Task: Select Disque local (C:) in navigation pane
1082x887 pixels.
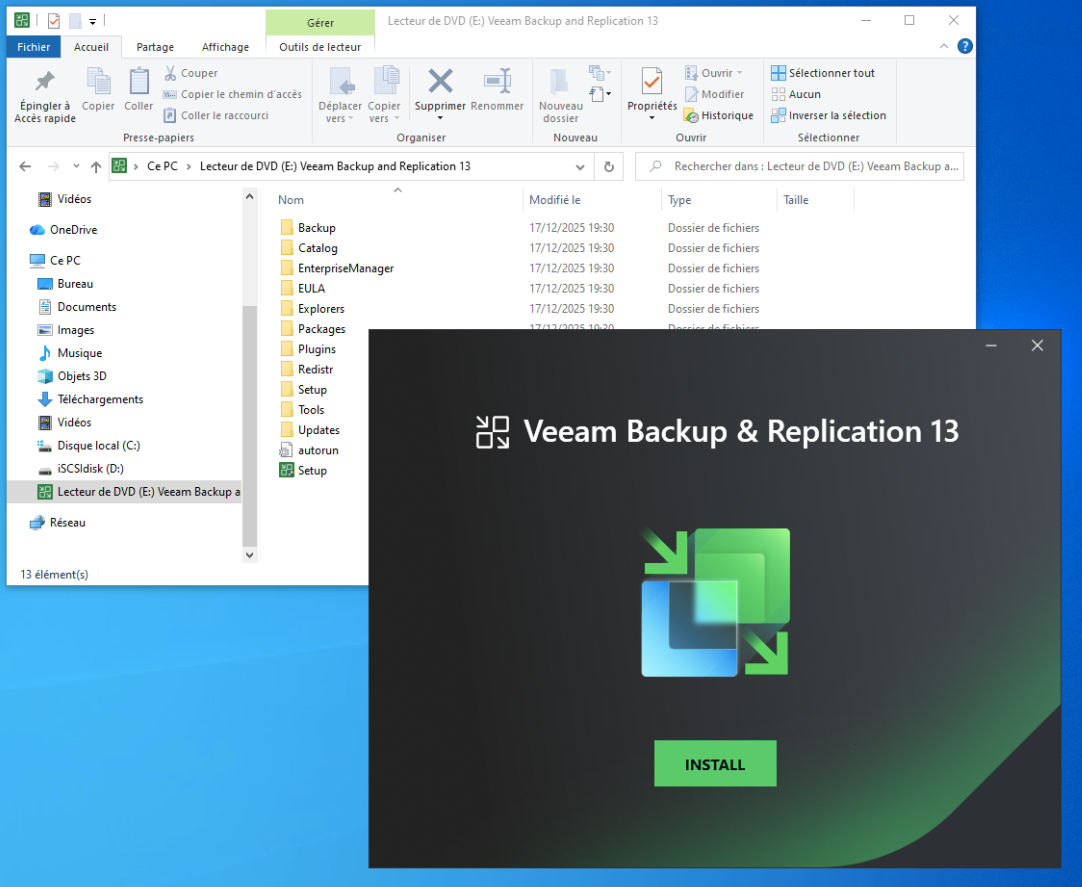Action: click(98, 446)
